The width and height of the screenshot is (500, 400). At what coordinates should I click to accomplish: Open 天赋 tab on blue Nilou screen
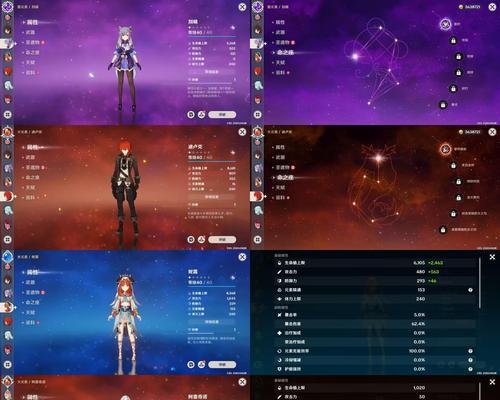click(x=30, y=312)
